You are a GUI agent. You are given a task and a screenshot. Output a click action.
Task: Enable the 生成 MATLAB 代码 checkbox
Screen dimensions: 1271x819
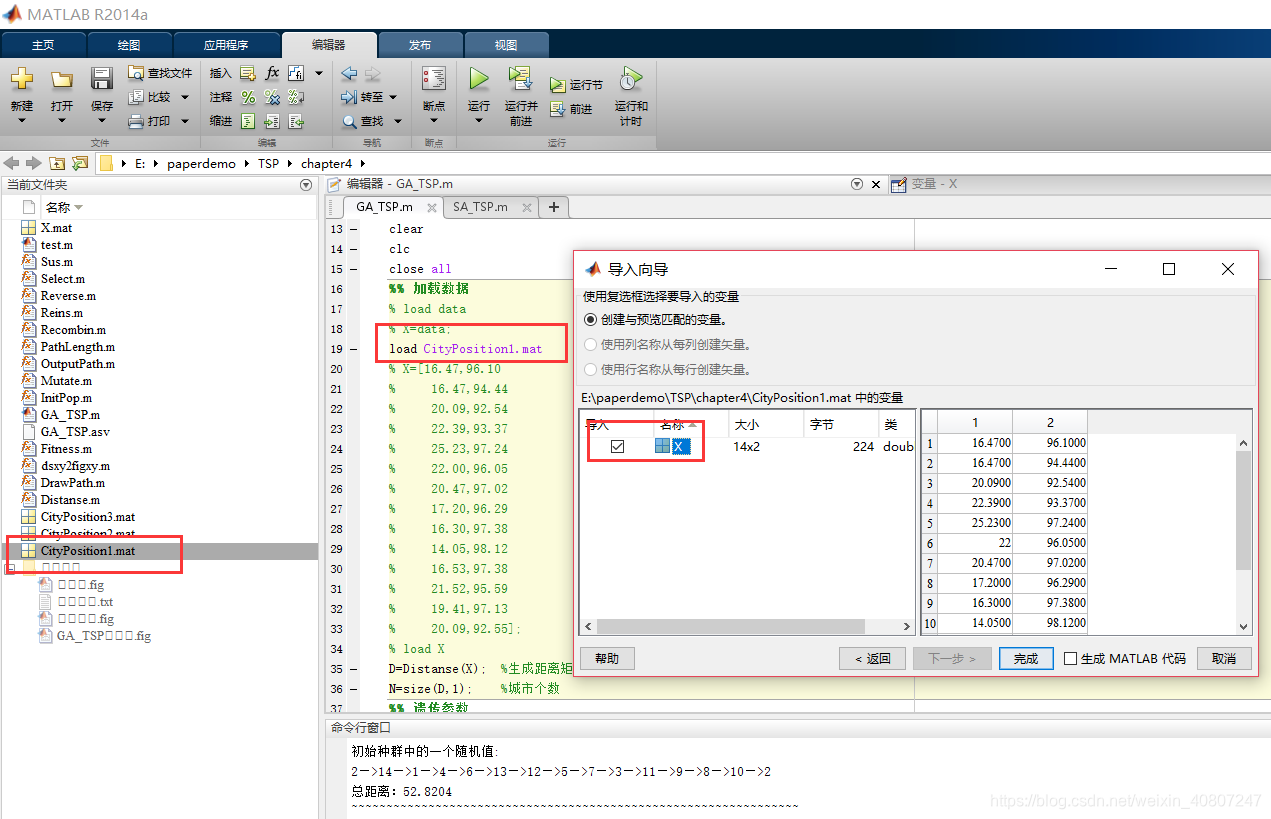tap(1070, 658)
